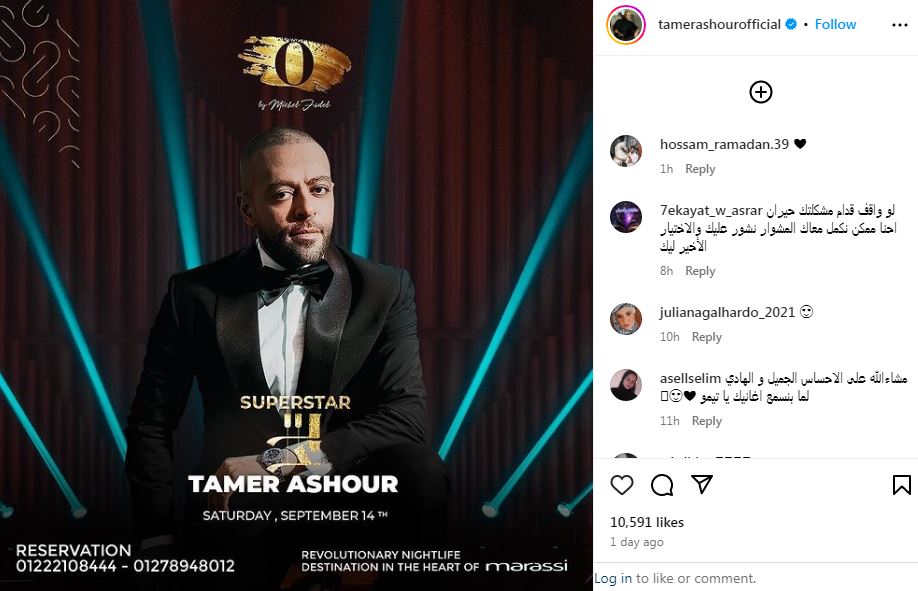Load more comments with the plus circle

[761, 92]
